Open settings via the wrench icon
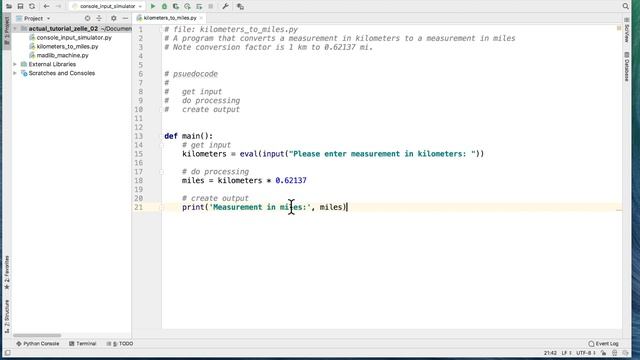 pos(225,6)
